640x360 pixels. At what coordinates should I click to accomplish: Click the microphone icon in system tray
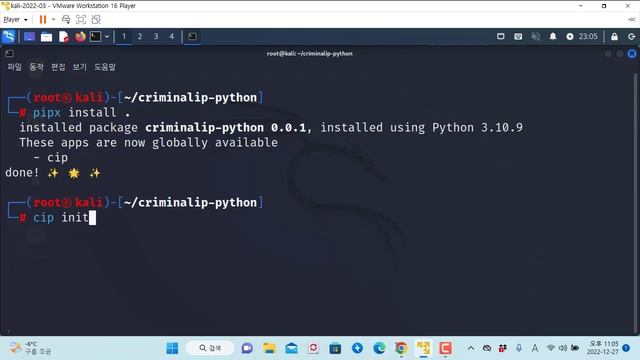coord(518,348)
